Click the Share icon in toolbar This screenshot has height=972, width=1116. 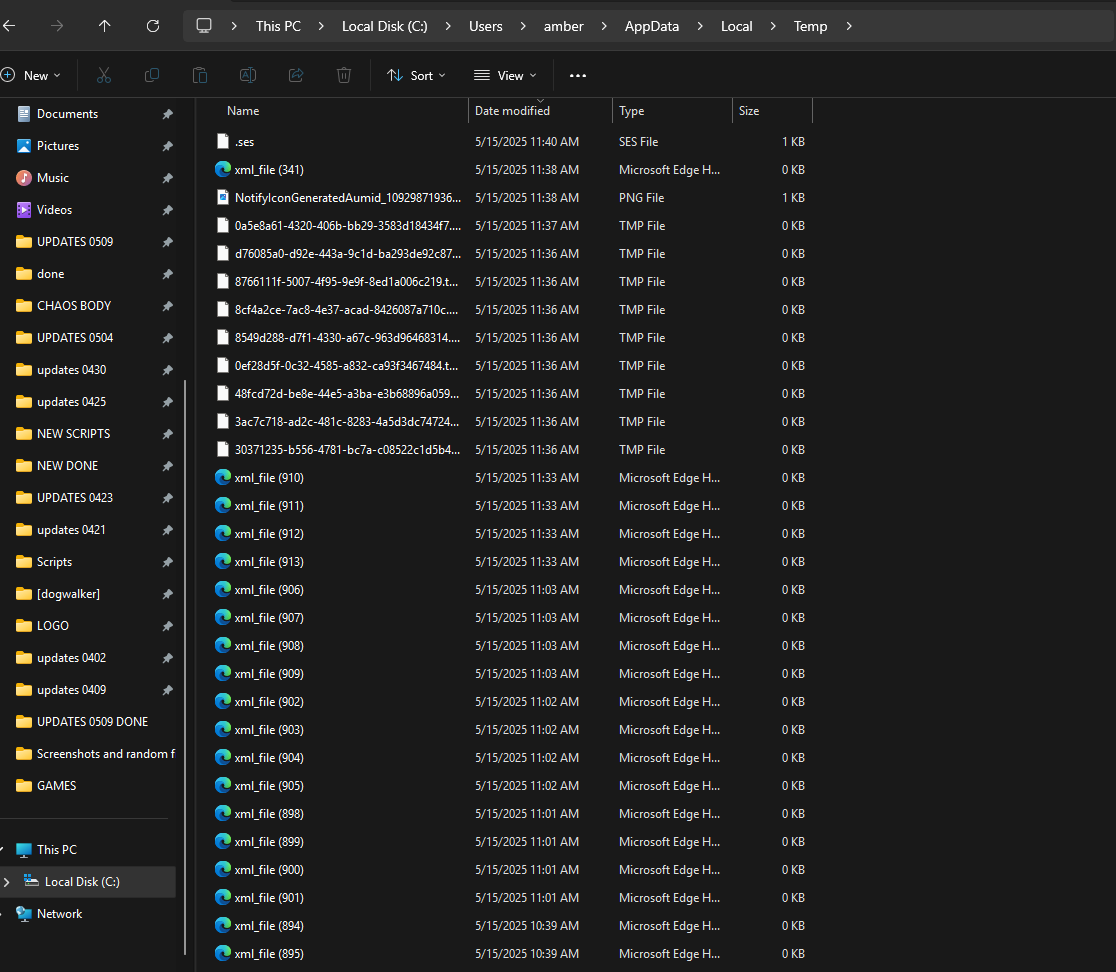coord(296,75)
